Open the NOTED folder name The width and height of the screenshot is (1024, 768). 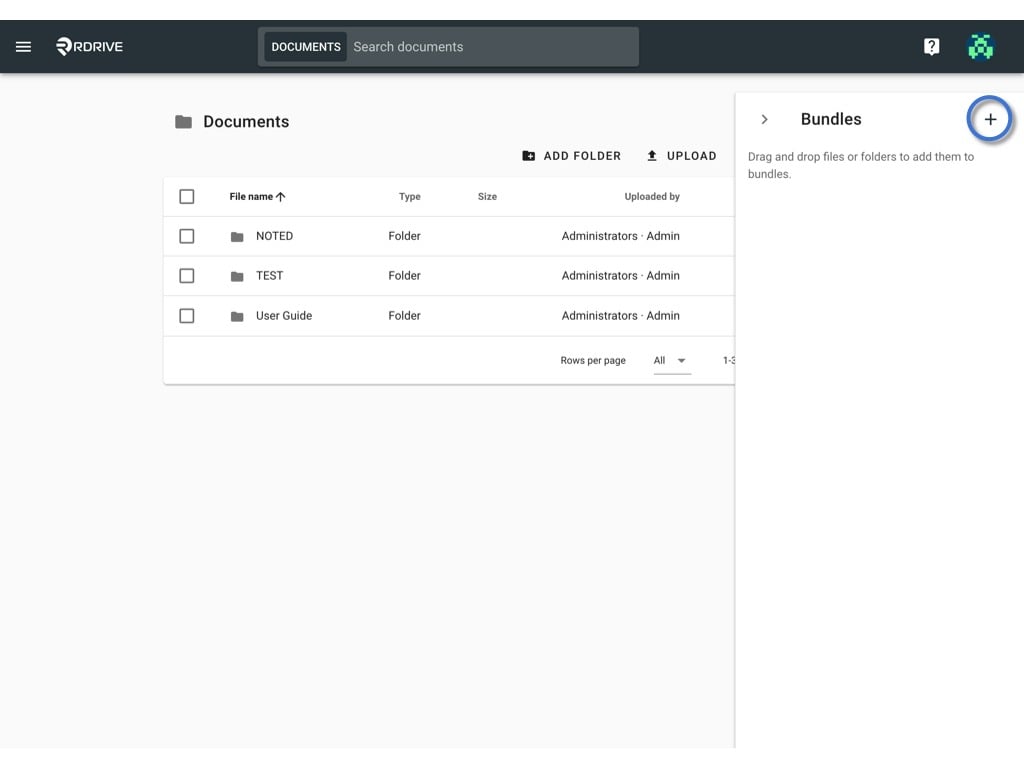tap(274, 236)
